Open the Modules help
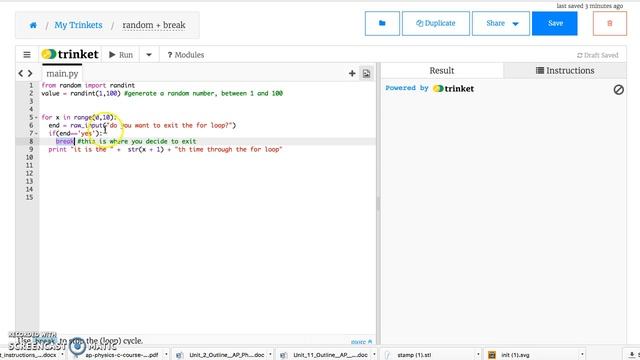Image resolution: width=640 pixels, height=360 pixels. pos(186,55)
